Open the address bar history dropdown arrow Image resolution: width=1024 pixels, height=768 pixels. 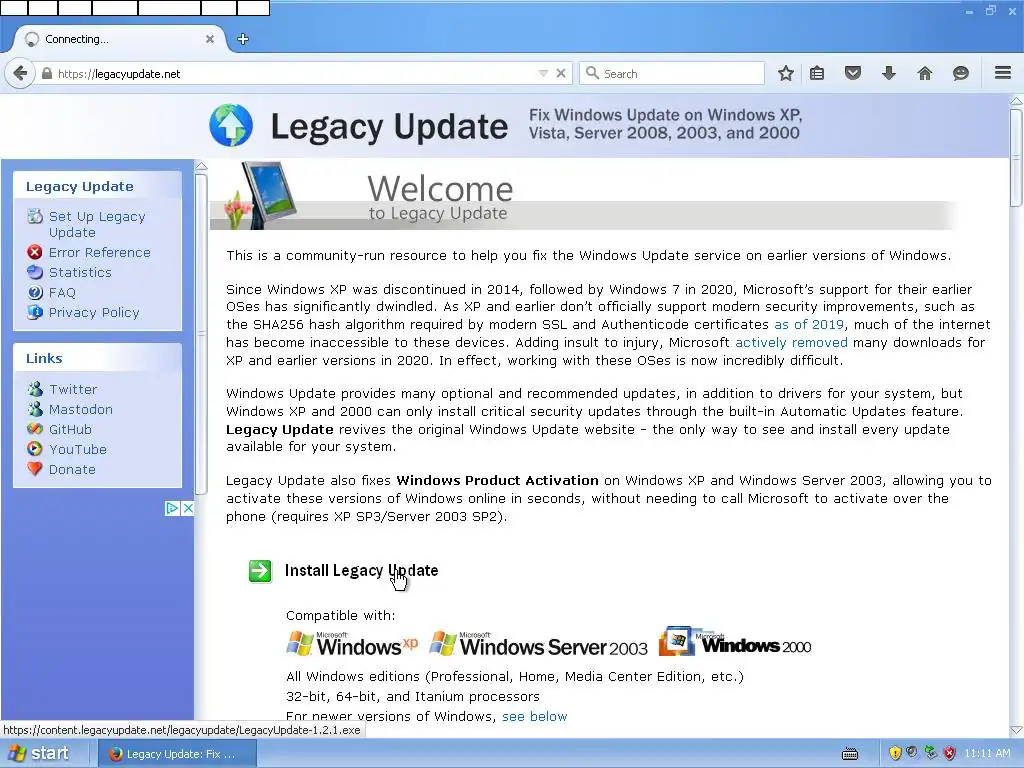[543, 74]
